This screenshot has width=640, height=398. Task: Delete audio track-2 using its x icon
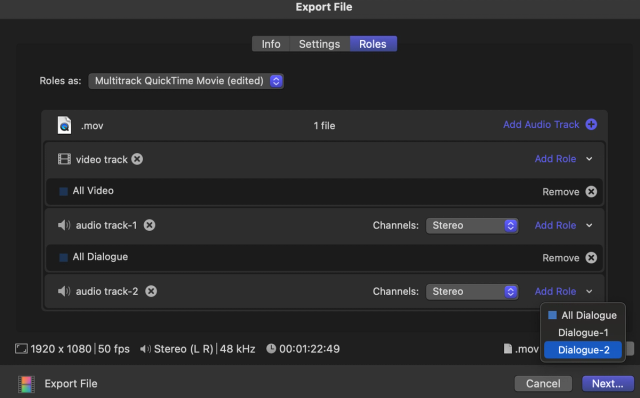[151, 291]
